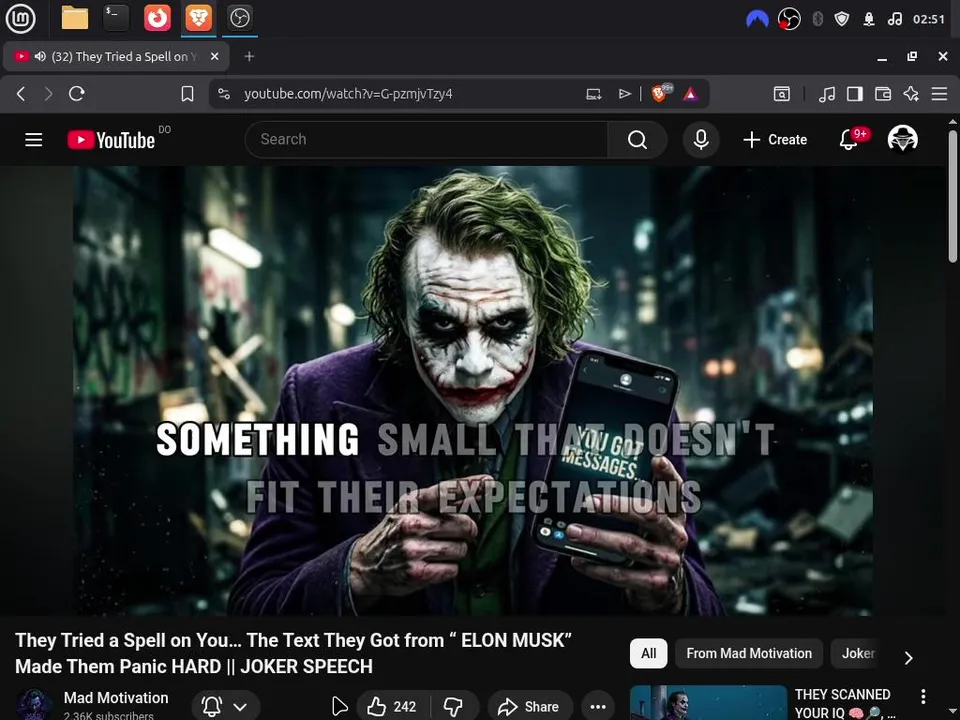This screenshot has height=720, width=960.
Task: Share this video
Action: (530, 707)
